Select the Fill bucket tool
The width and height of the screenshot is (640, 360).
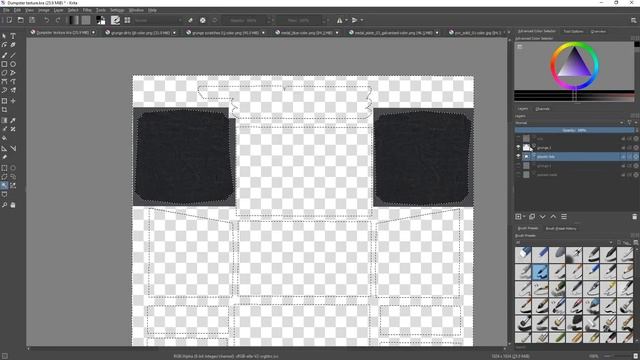tap(4, 138)
